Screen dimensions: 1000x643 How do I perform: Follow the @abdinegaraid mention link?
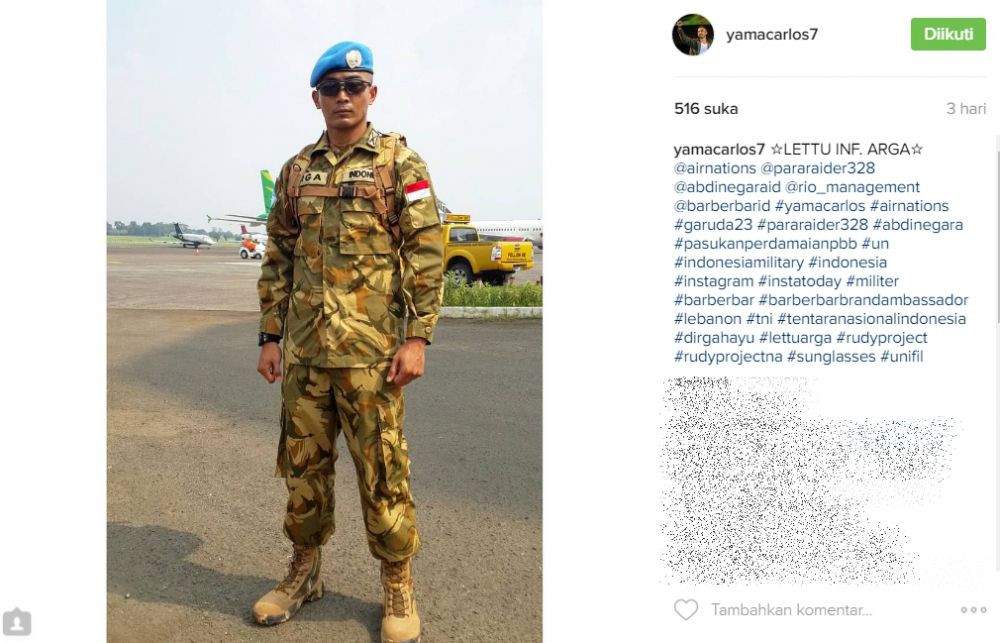pyautogui.click(x=727, y=187)
